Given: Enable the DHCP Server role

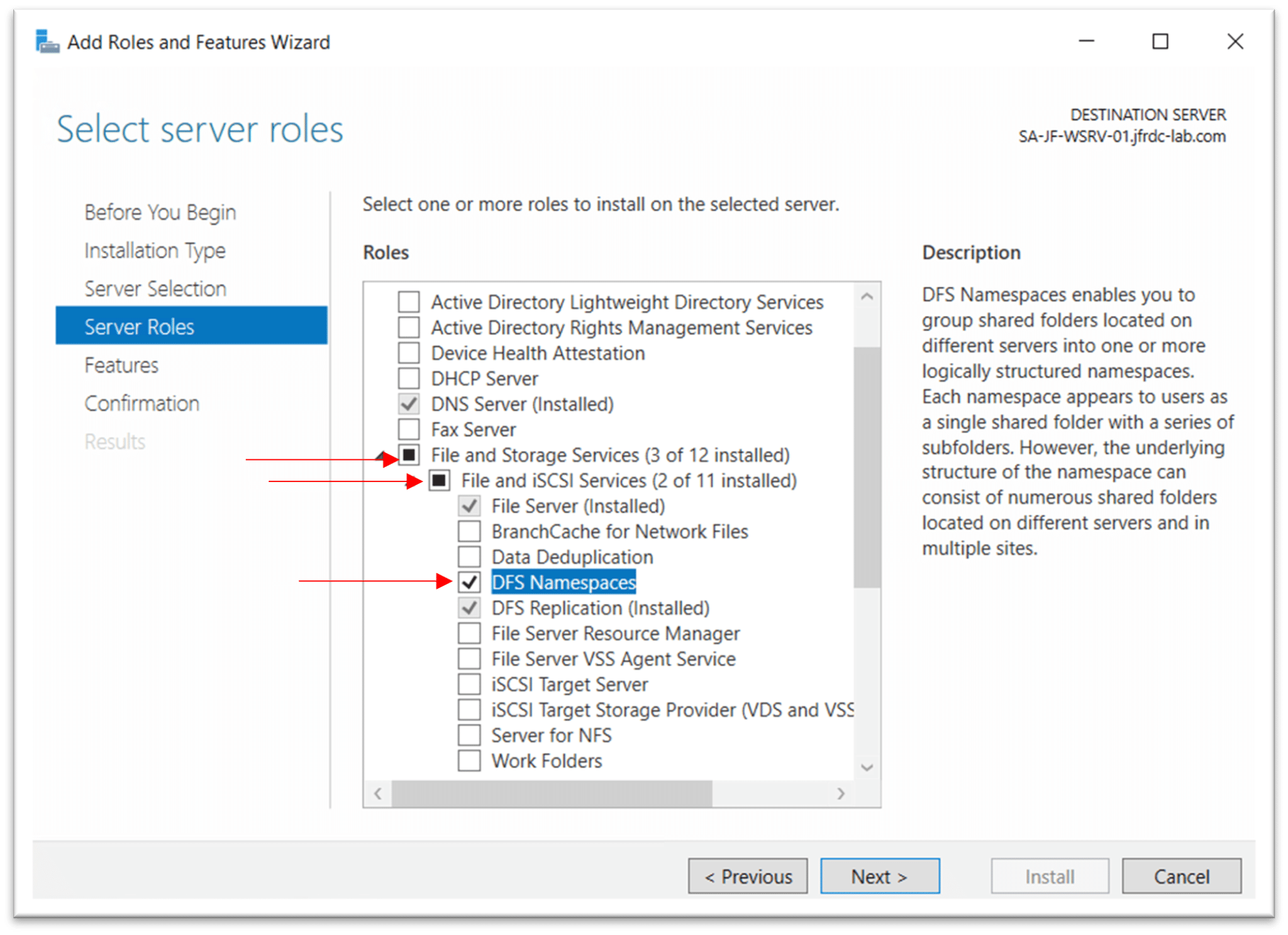Looking at the screenshot, I should pos(408,378).
